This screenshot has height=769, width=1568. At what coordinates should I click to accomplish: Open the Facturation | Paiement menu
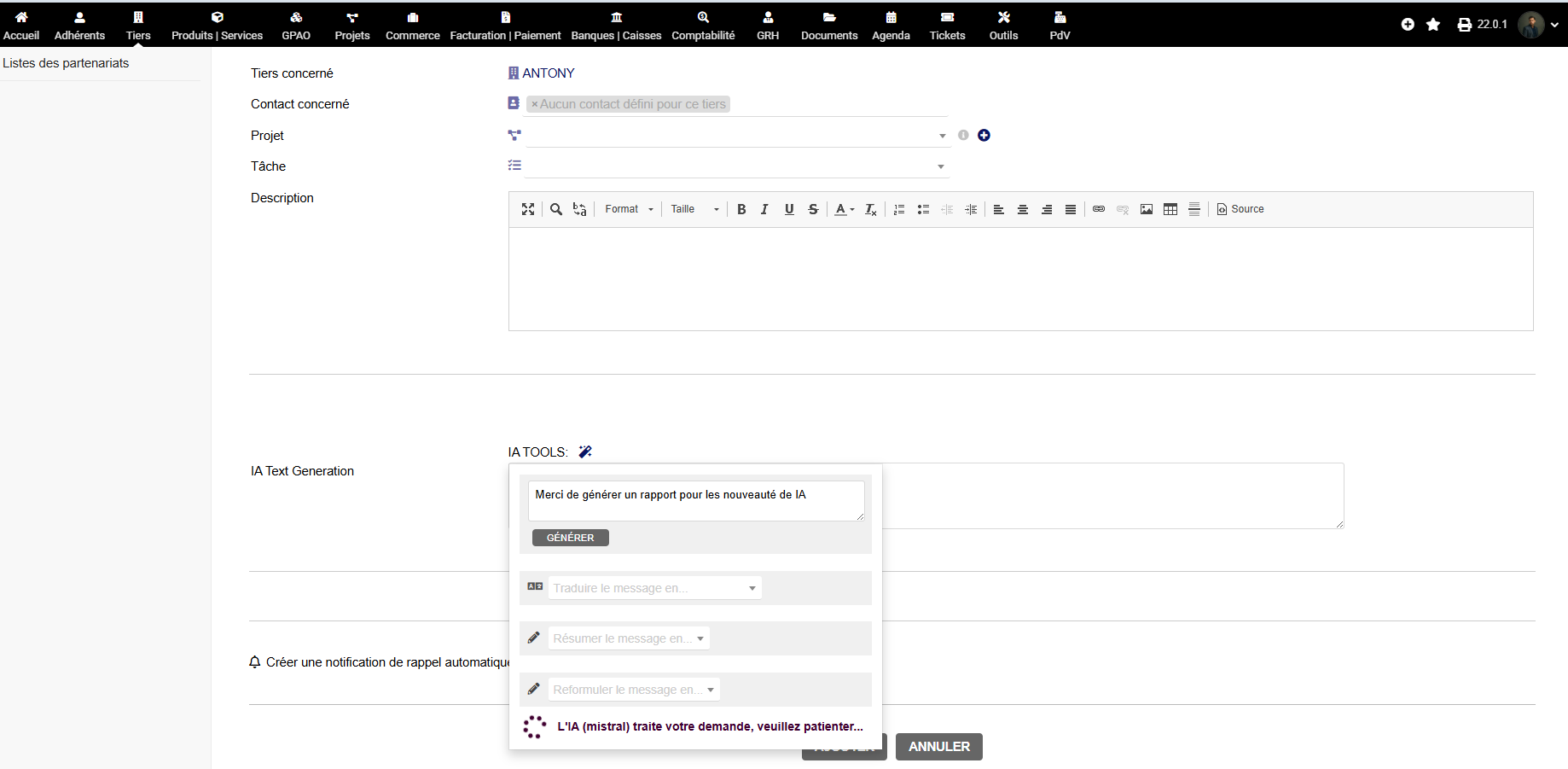click(x=505, y=26)
